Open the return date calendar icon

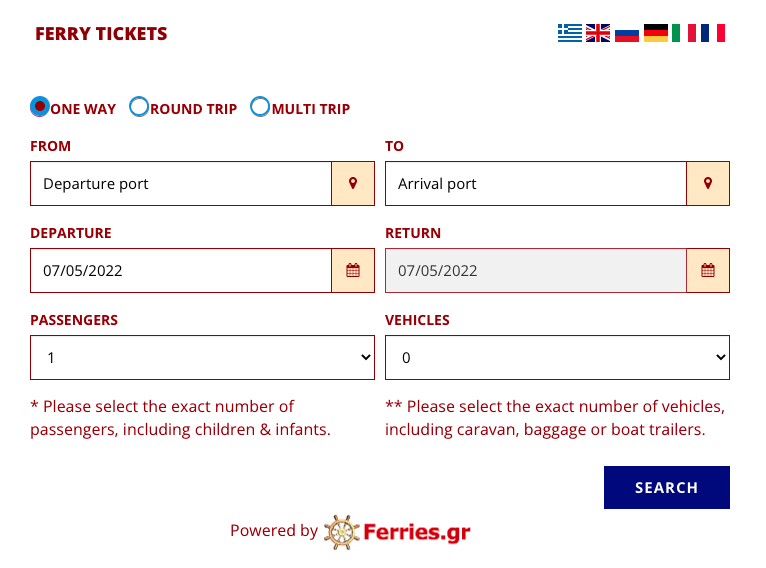pyautogui.click(x=708, y=271)
